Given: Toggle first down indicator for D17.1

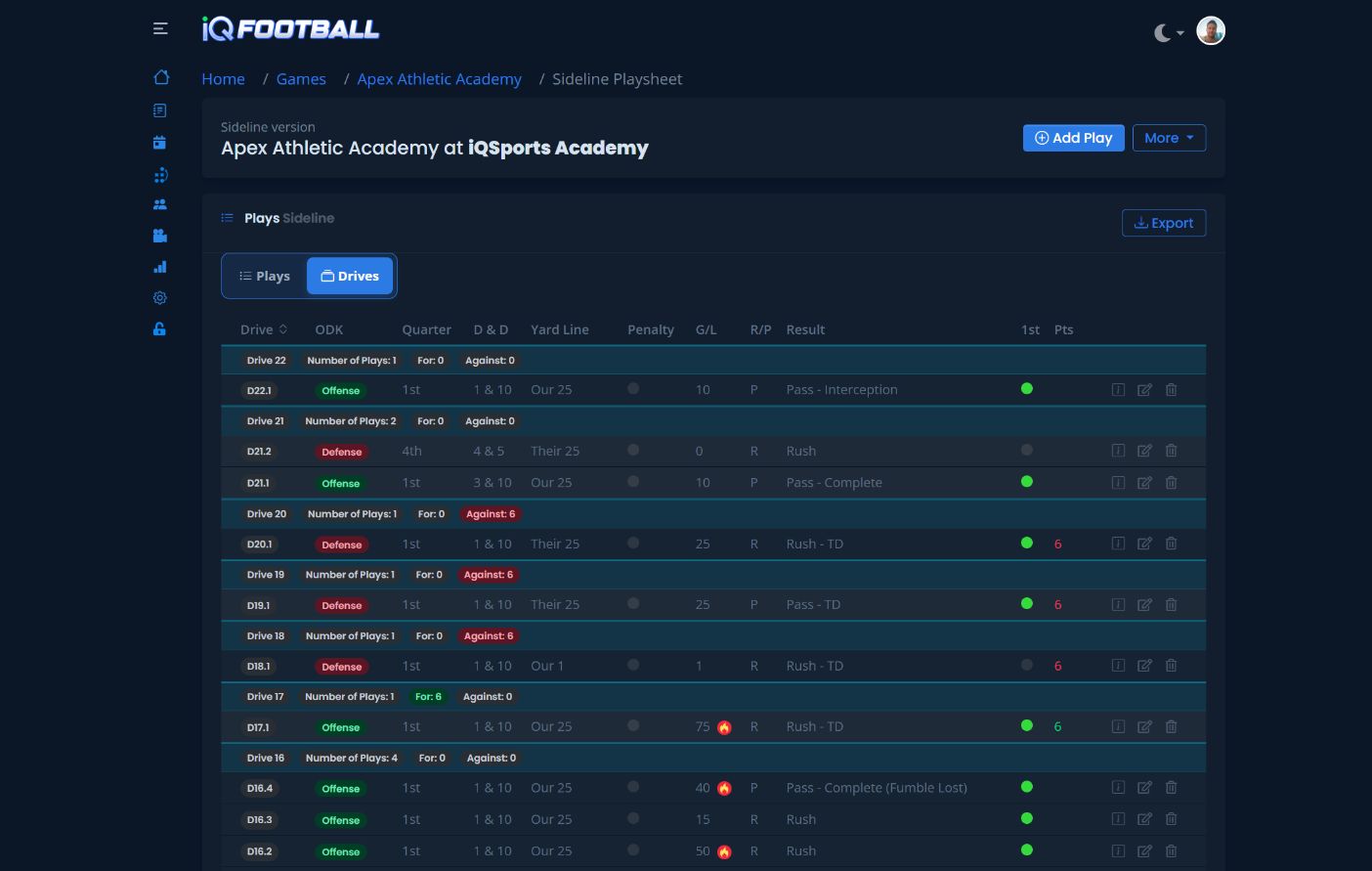Looking at the screenshot, I should 1027,725.
